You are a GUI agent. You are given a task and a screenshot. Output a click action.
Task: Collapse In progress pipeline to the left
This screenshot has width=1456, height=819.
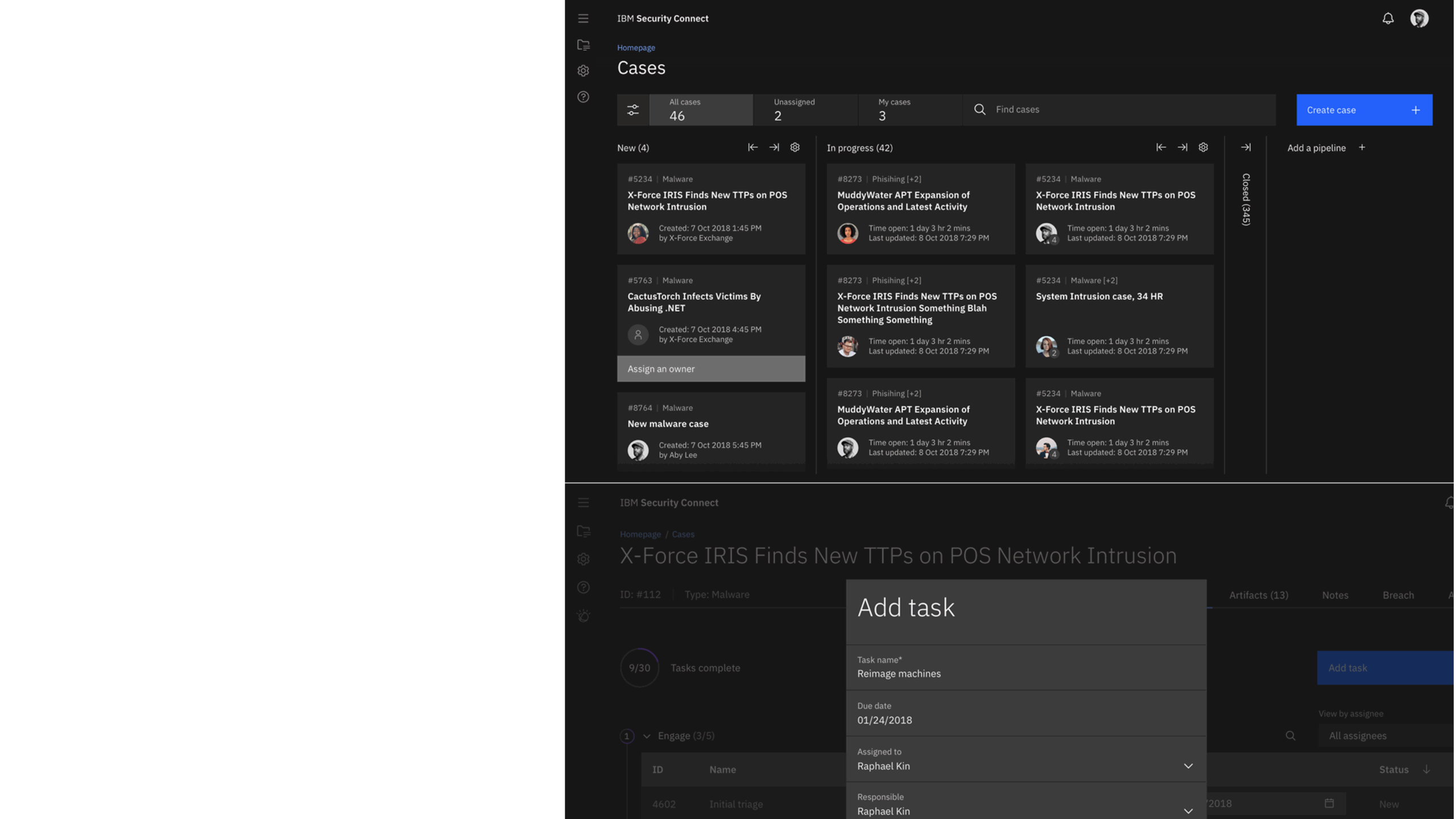1161,147
